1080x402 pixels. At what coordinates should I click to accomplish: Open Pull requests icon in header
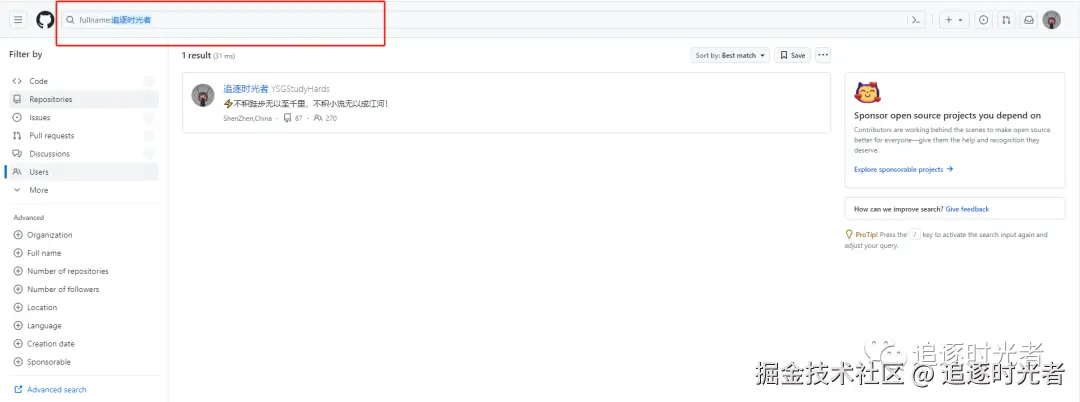(x=1006, y=20)
